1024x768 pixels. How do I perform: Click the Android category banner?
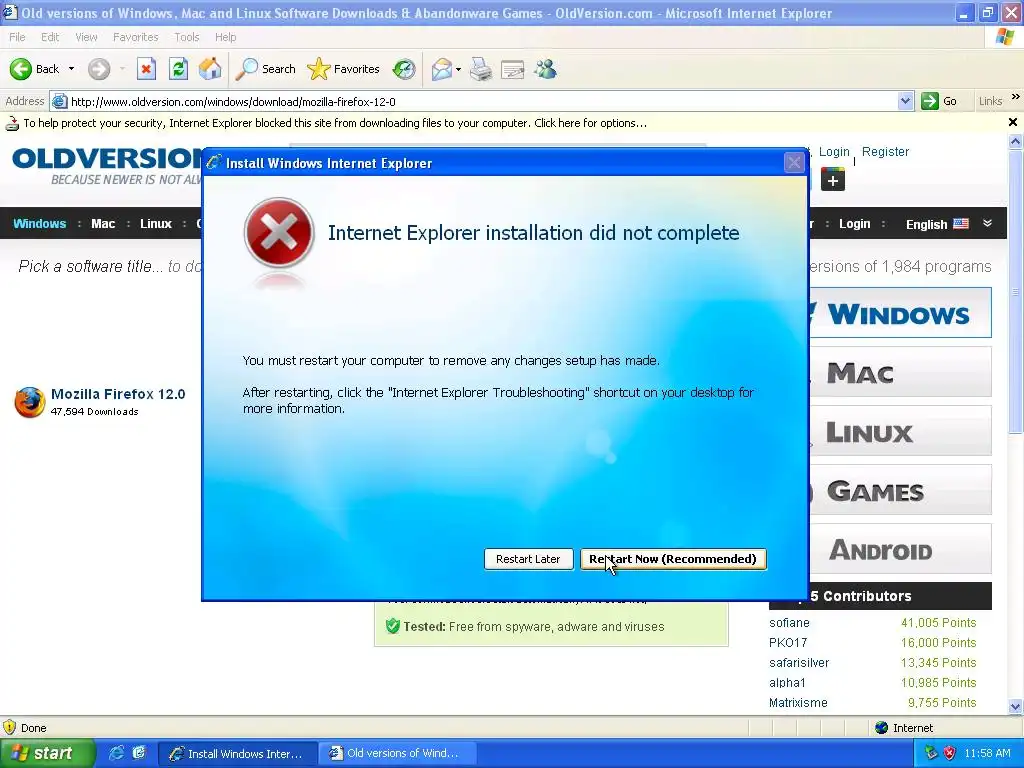901,549
